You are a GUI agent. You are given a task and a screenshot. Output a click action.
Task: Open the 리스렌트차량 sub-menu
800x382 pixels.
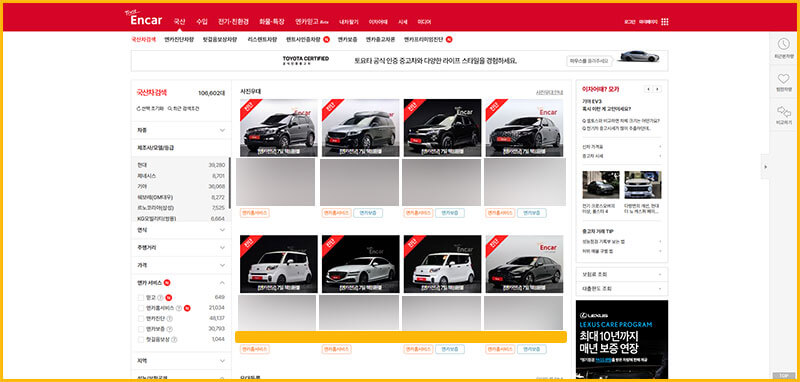click(262, 39)
